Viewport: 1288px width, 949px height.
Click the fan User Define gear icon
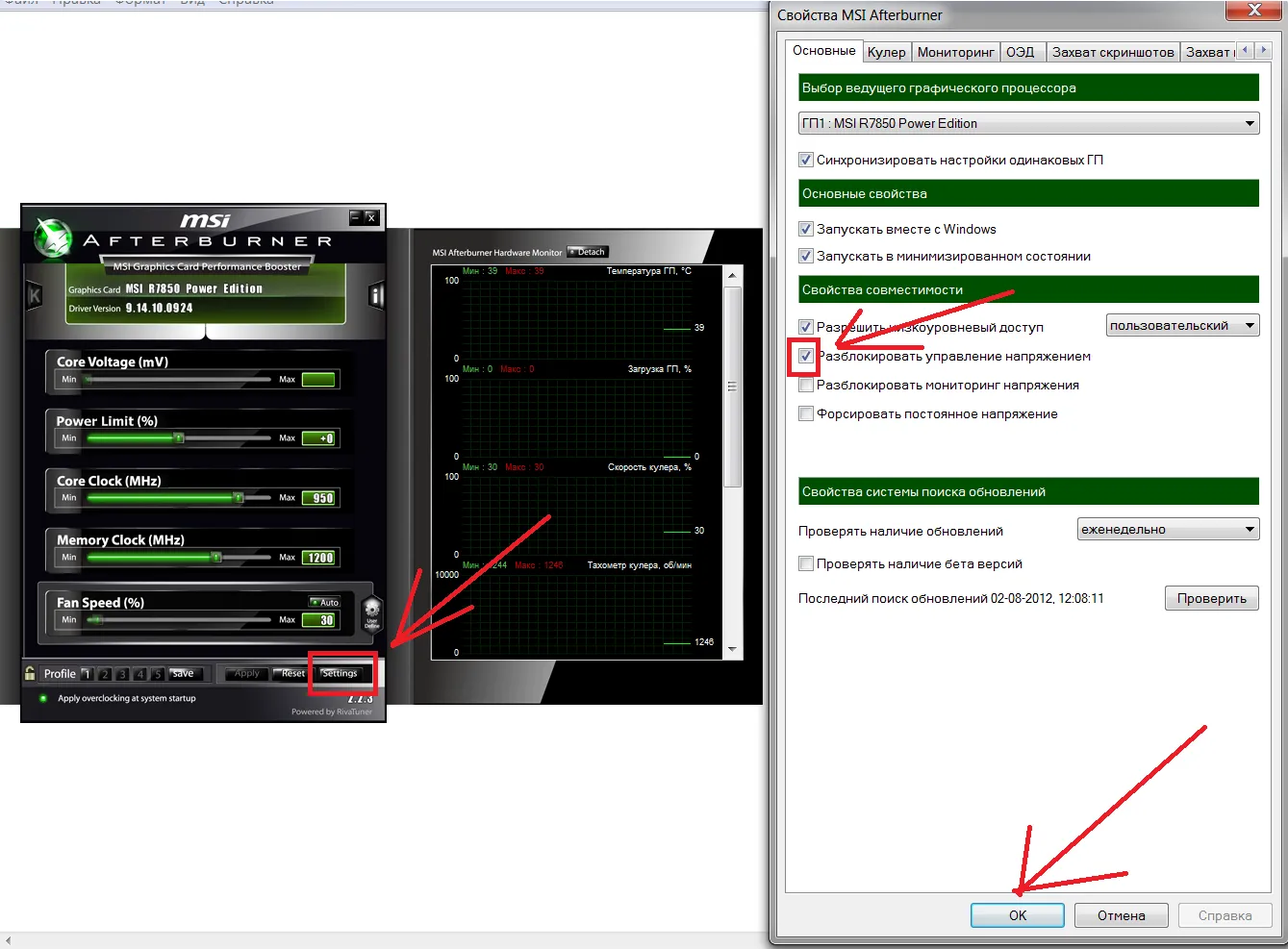pos(371,612)
